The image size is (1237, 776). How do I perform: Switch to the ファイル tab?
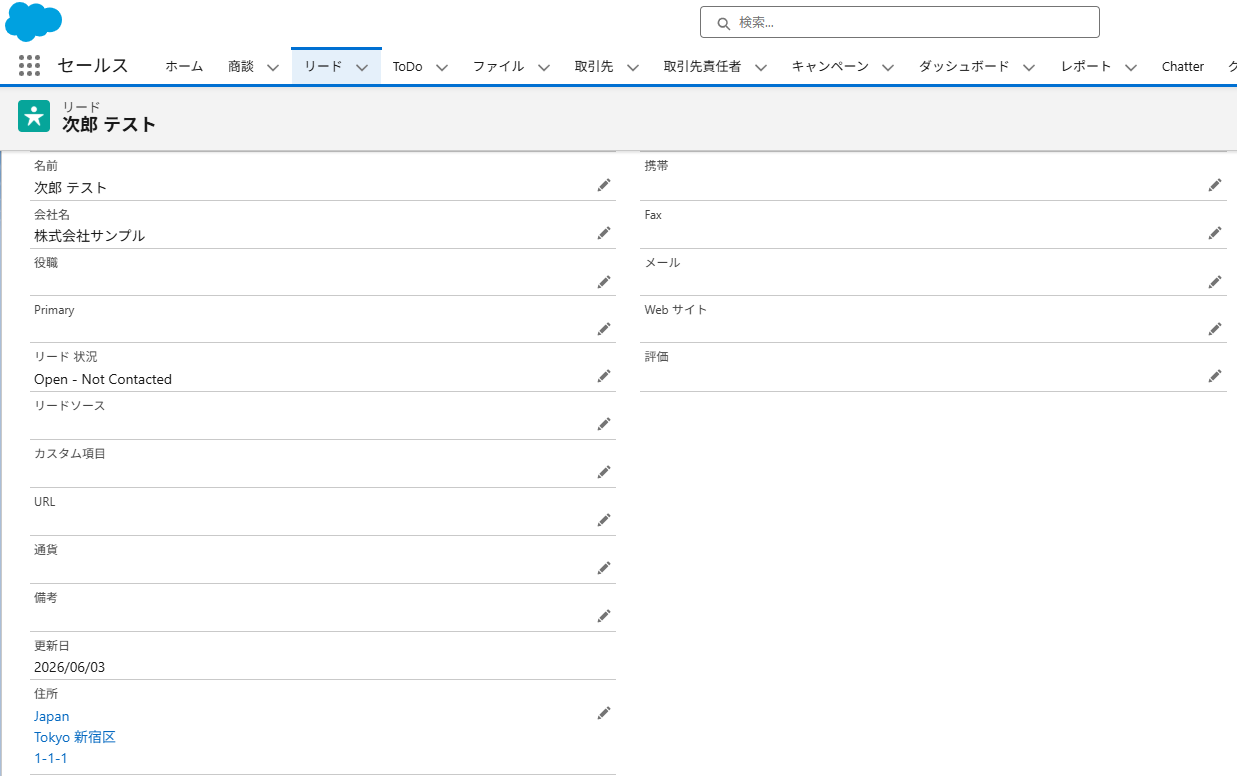(498, 67)
